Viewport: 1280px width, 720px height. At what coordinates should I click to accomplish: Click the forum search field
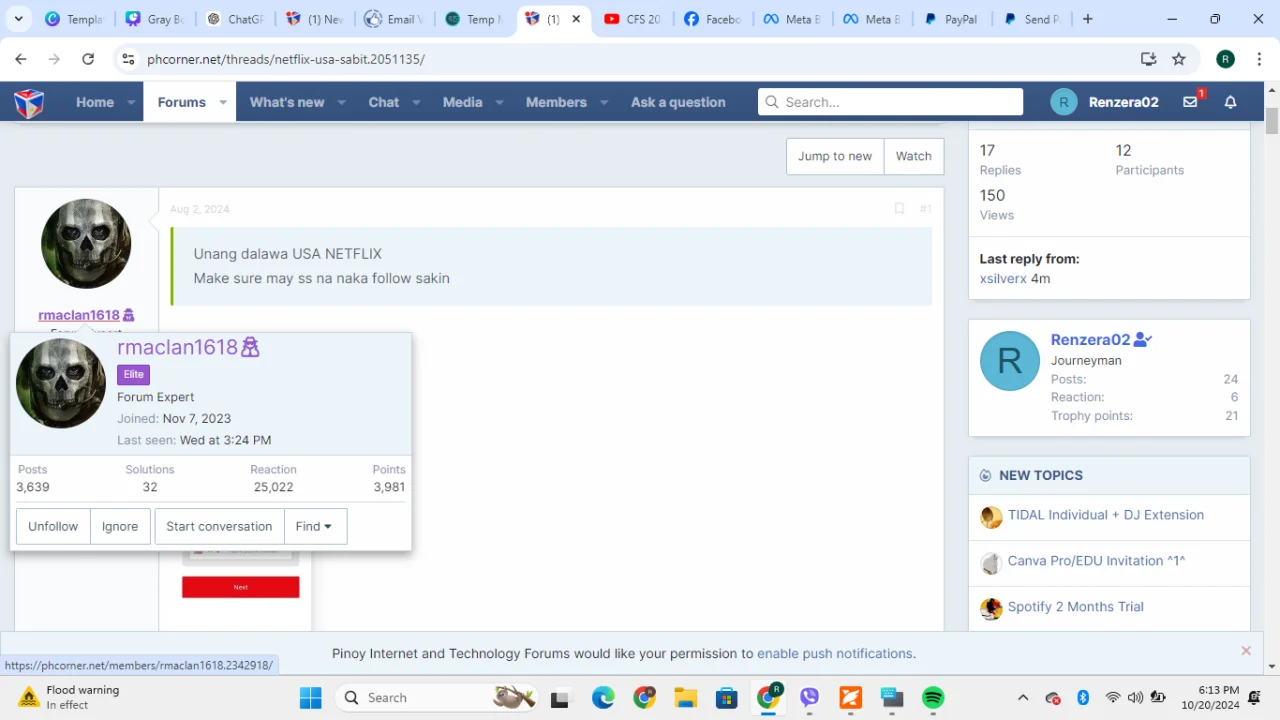pos(891,102)
